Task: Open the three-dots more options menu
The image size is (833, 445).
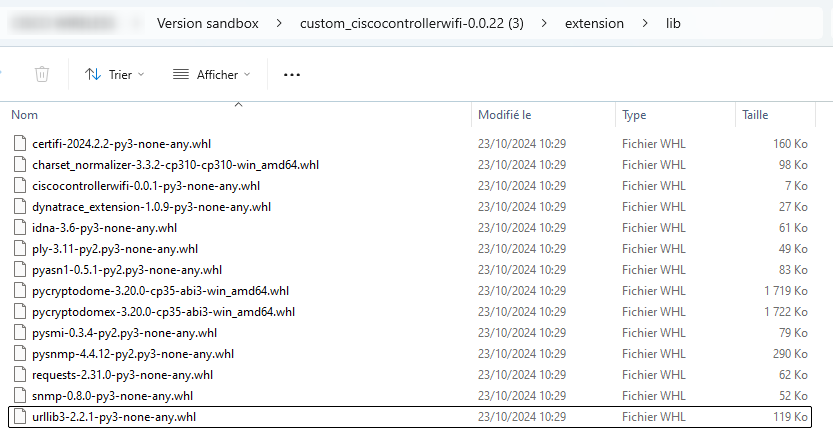Action: click(292, 74)
